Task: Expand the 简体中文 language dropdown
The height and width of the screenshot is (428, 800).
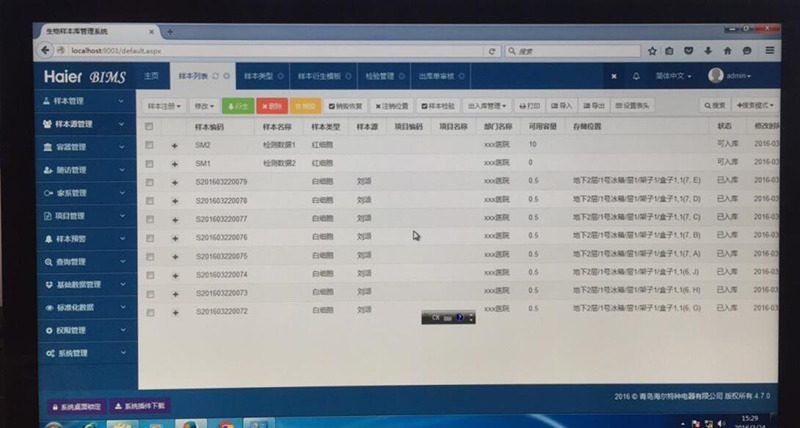Action: pyautogui.click(x=674, y=76)
